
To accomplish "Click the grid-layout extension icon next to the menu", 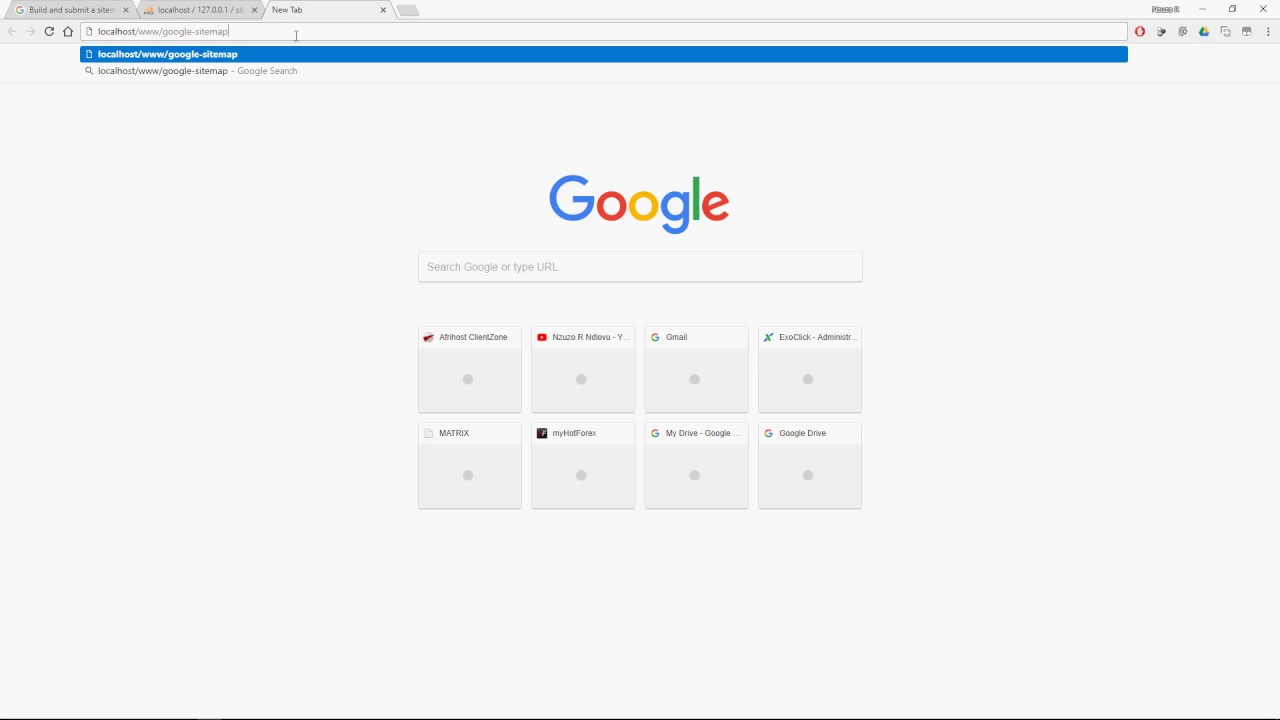I will pyautogui.click(x=1247, y=32).
